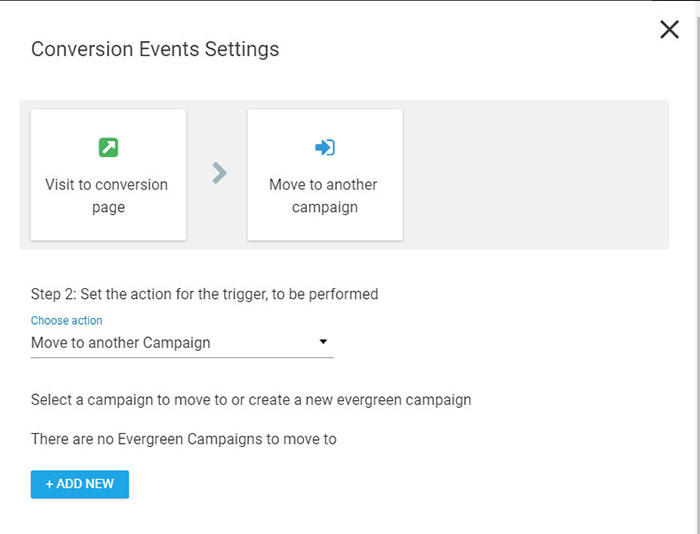Click the blue move-to-campaign arrow icon

[x=324, y=148]
